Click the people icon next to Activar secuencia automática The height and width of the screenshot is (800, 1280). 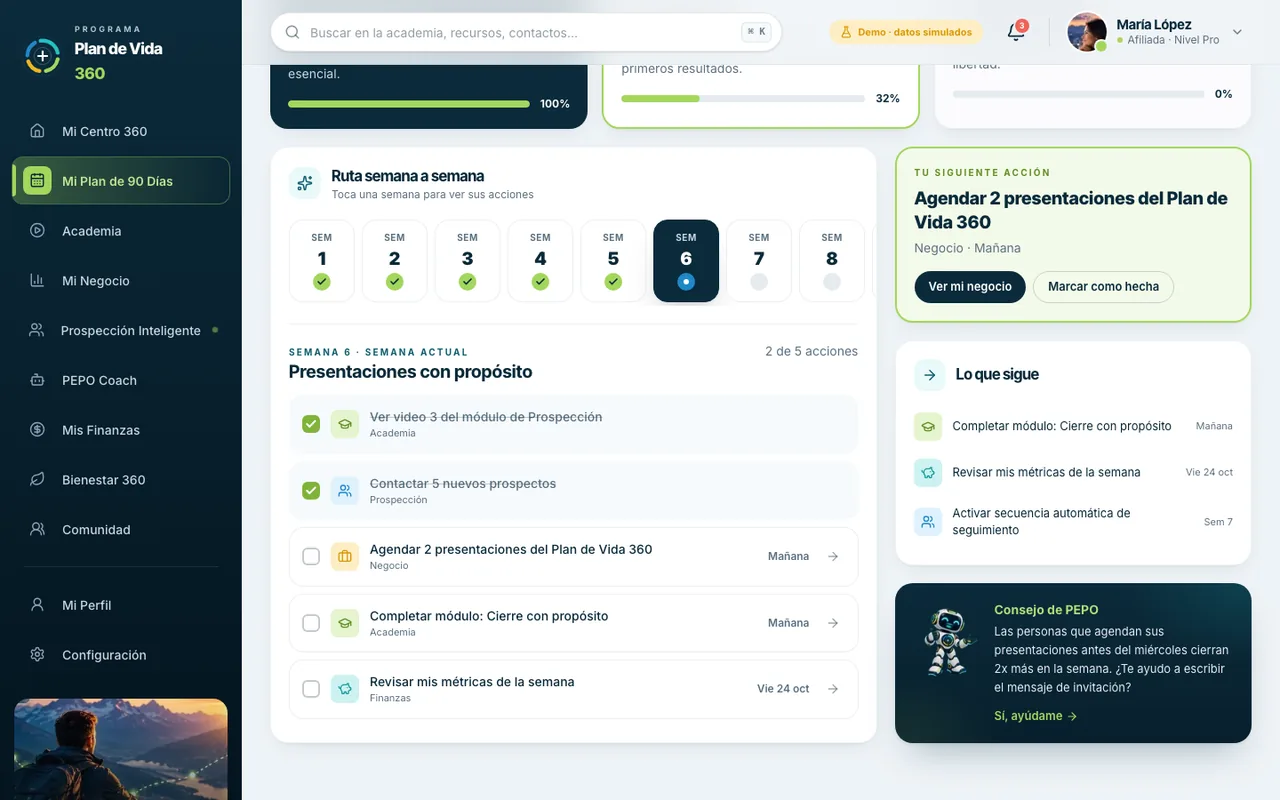[x=928, y=521]
